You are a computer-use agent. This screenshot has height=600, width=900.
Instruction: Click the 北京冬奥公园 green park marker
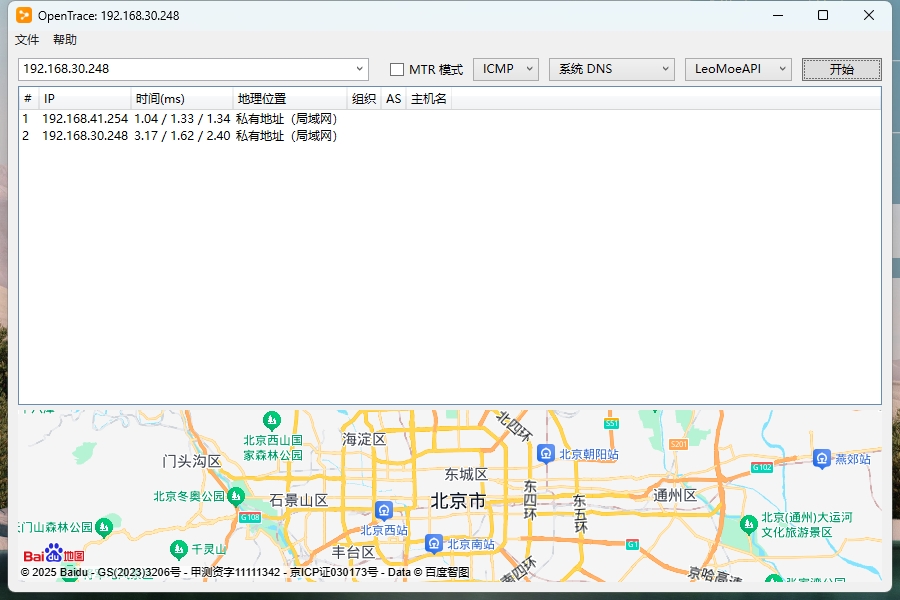[x=236, y=496]
